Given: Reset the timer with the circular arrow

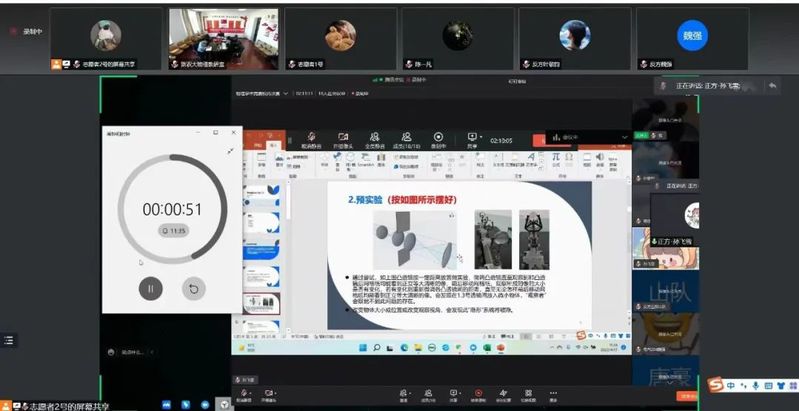Looking at the screenshot, I should point(194,289).
